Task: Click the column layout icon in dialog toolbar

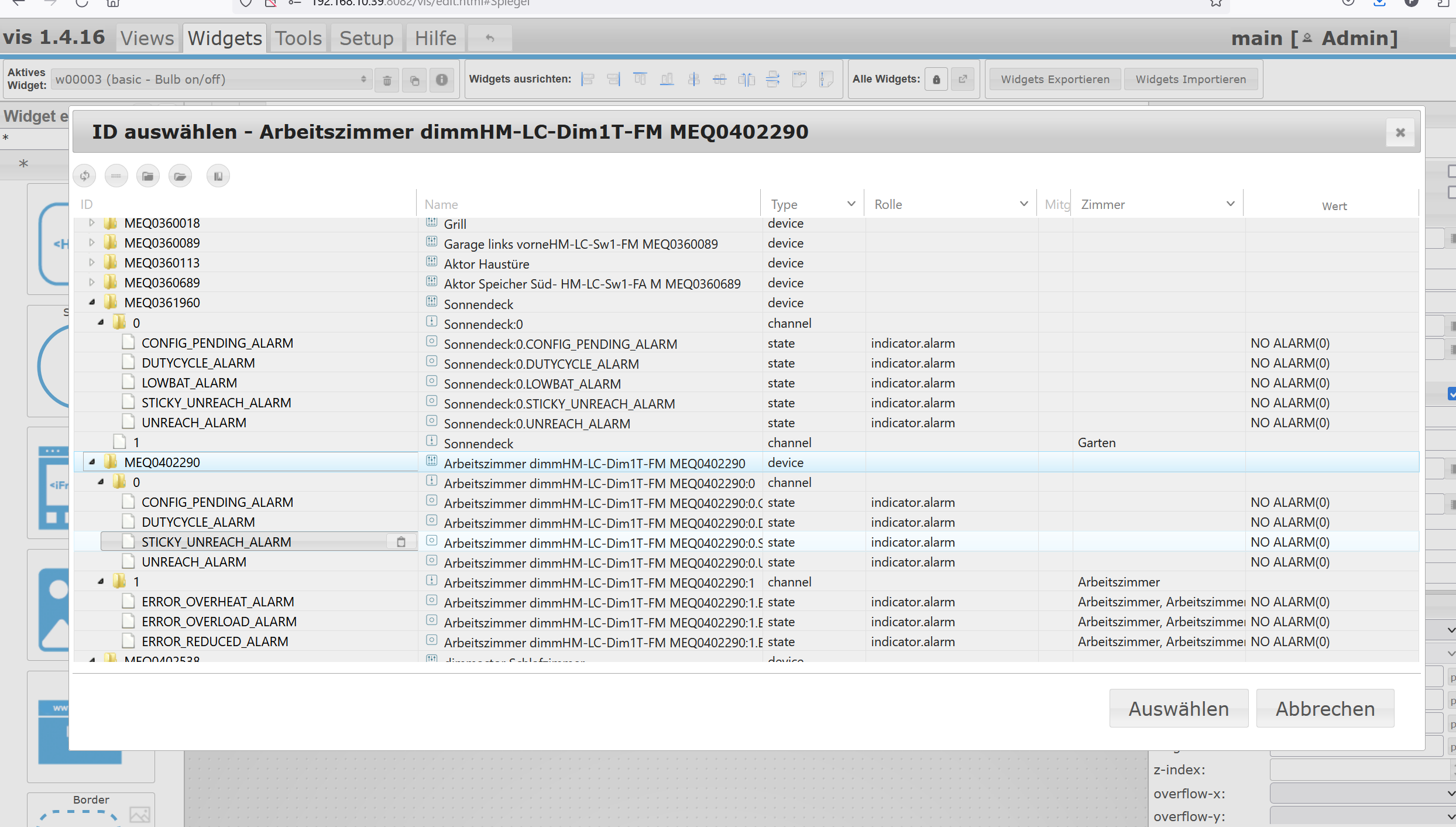Action: (218, 176)
